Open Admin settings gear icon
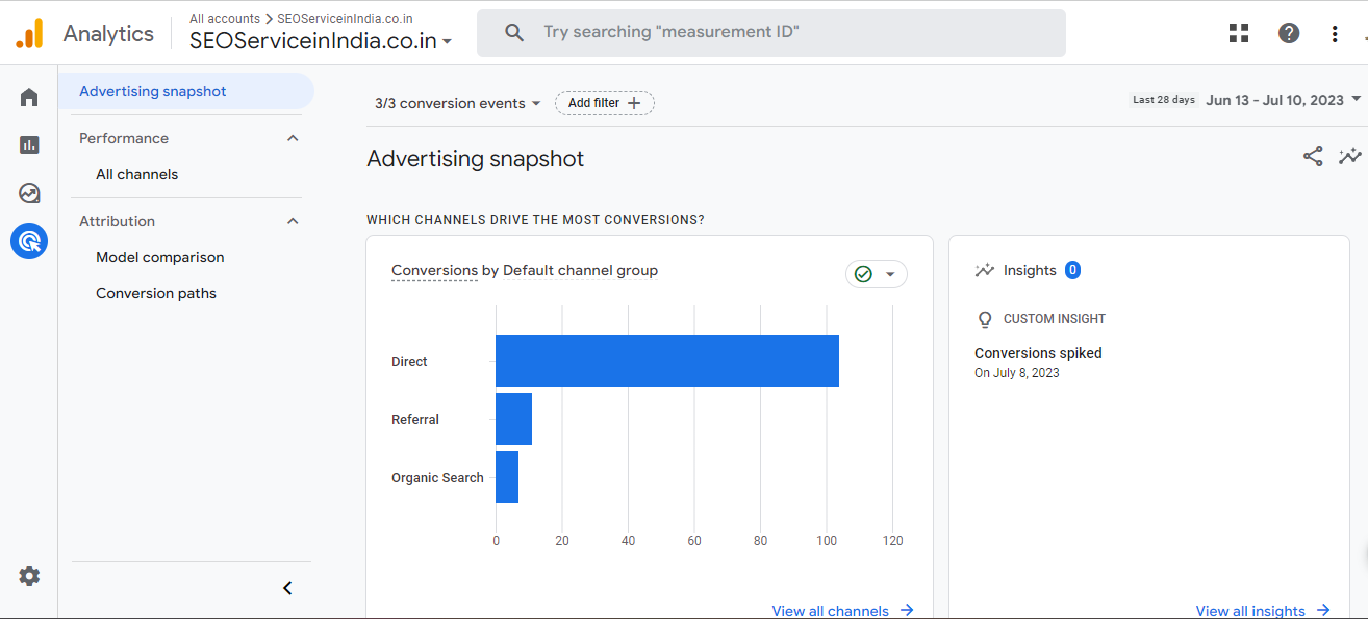Viewport: 1368px width, 619px height. [29, 576]
